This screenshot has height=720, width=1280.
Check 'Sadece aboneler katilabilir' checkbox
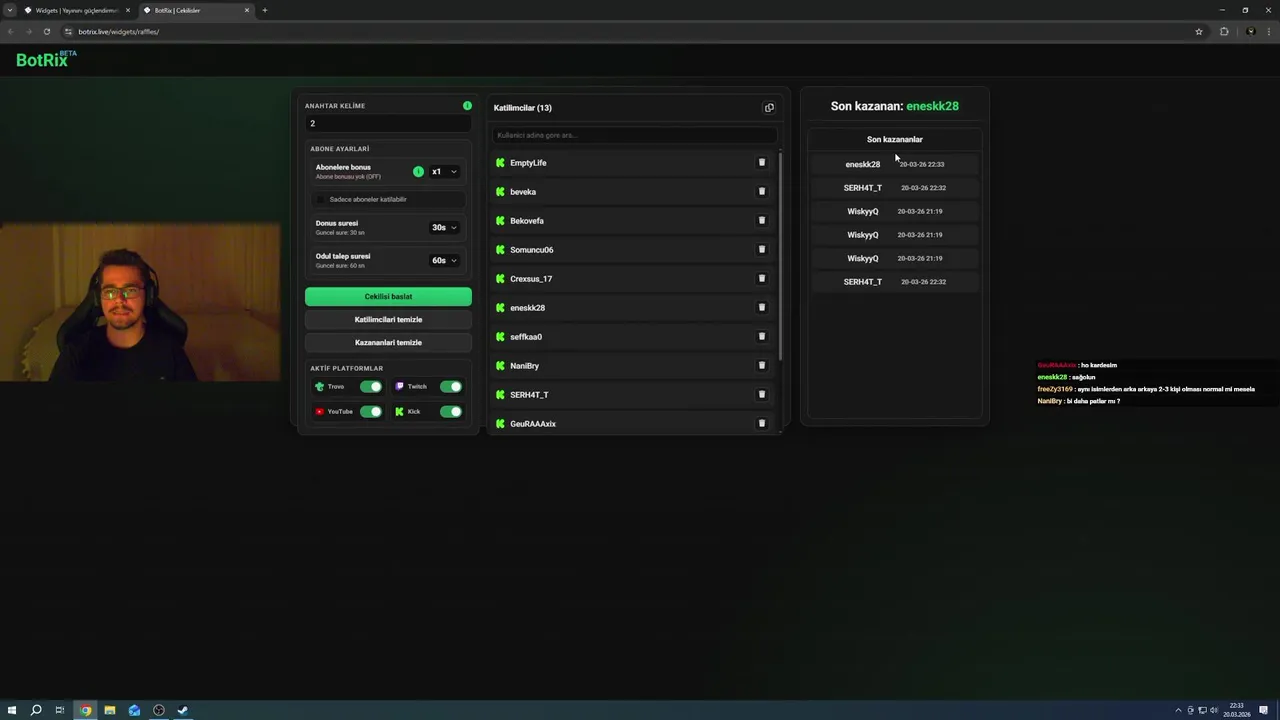tap(321, 199)
